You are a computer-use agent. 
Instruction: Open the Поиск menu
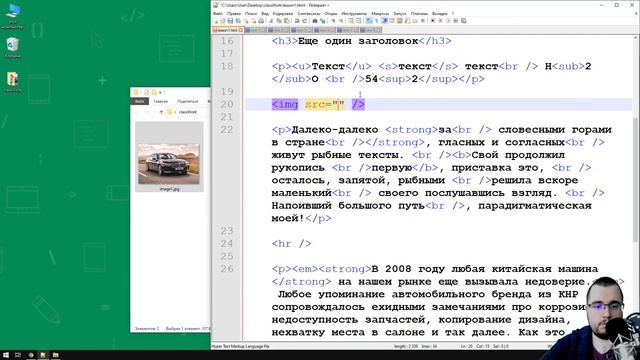[x=251, y=13]
